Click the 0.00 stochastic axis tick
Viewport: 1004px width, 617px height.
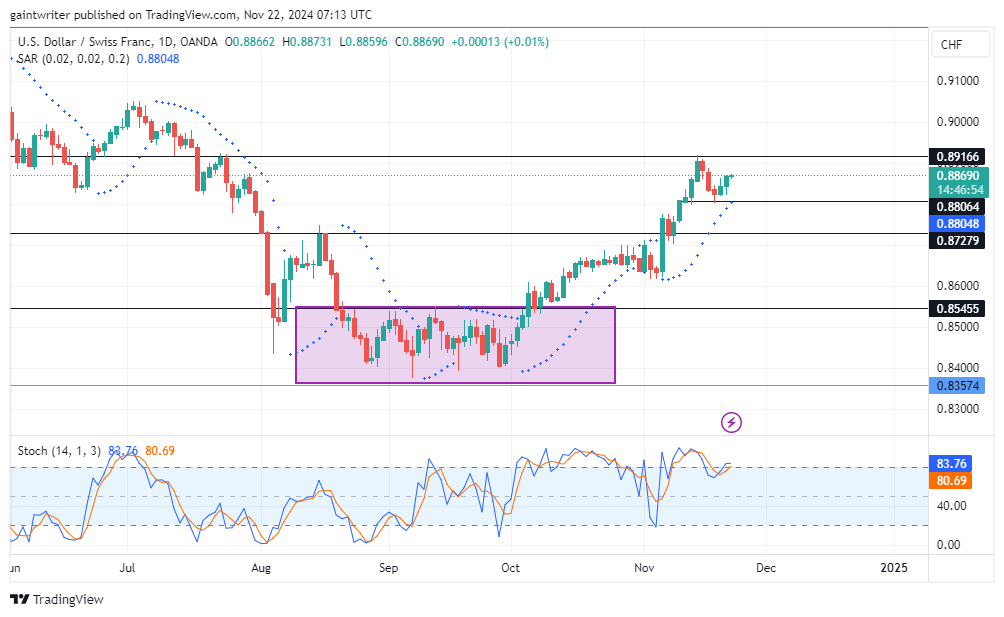pos(948,545)
